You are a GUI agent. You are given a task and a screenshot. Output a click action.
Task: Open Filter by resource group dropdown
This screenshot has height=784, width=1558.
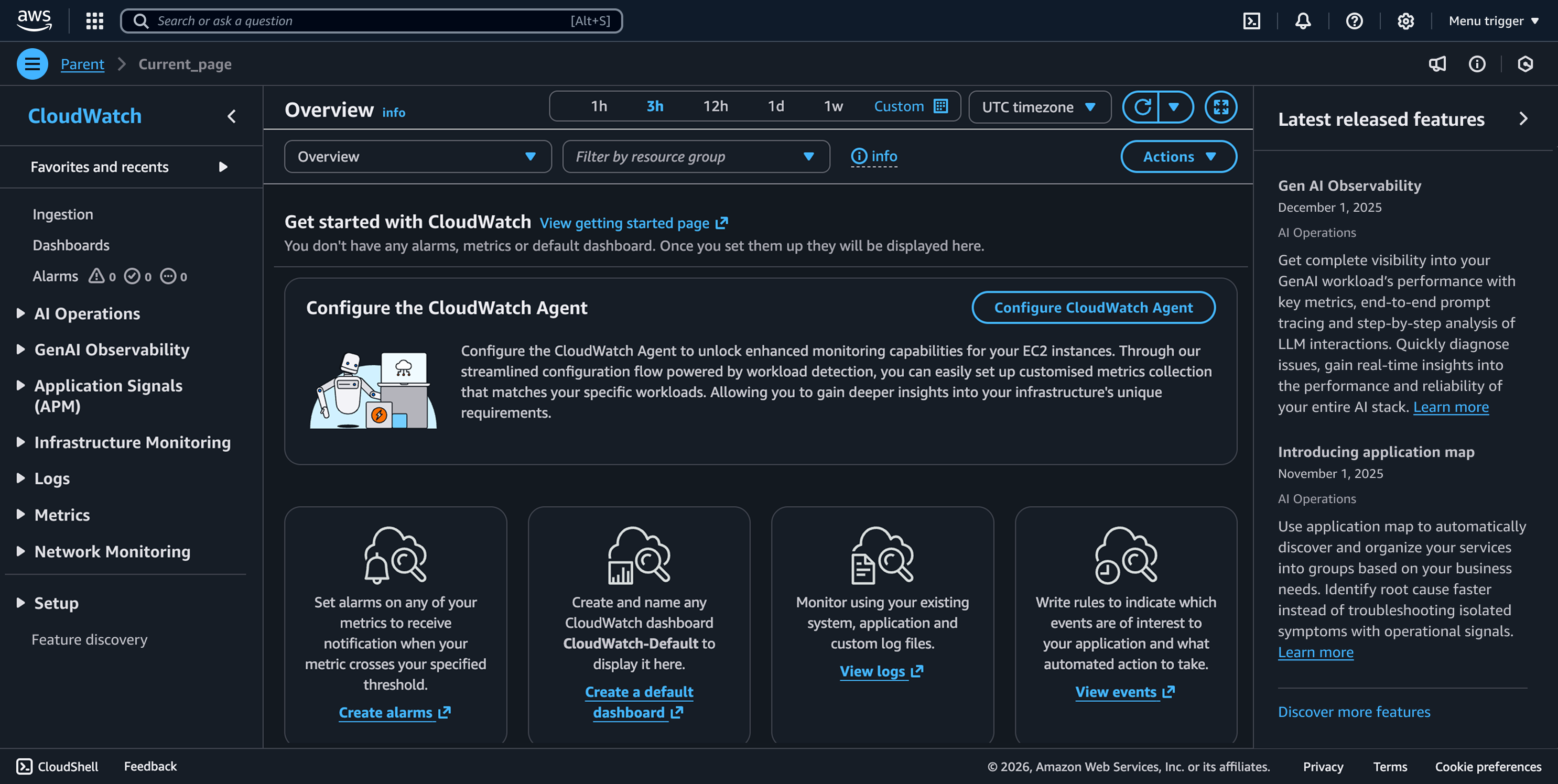[x=696, y=157]
